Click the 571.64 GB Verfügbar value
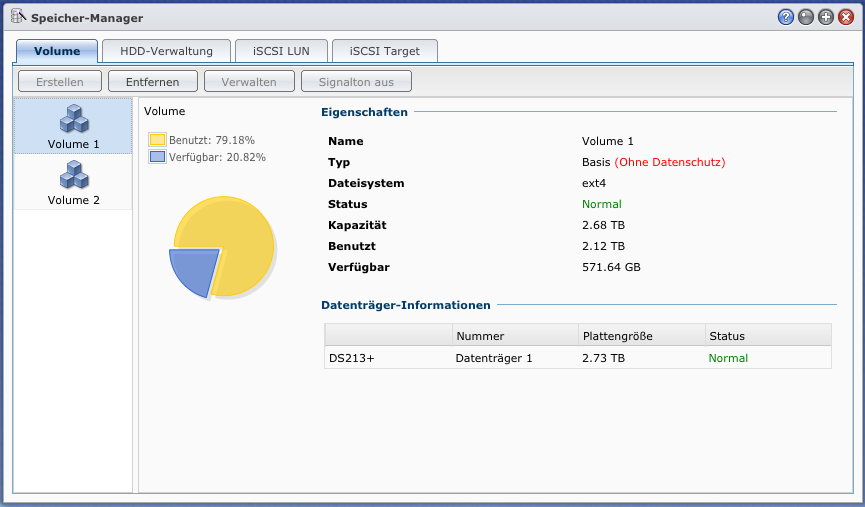865x507 pixels. click(x=611, y=267)
